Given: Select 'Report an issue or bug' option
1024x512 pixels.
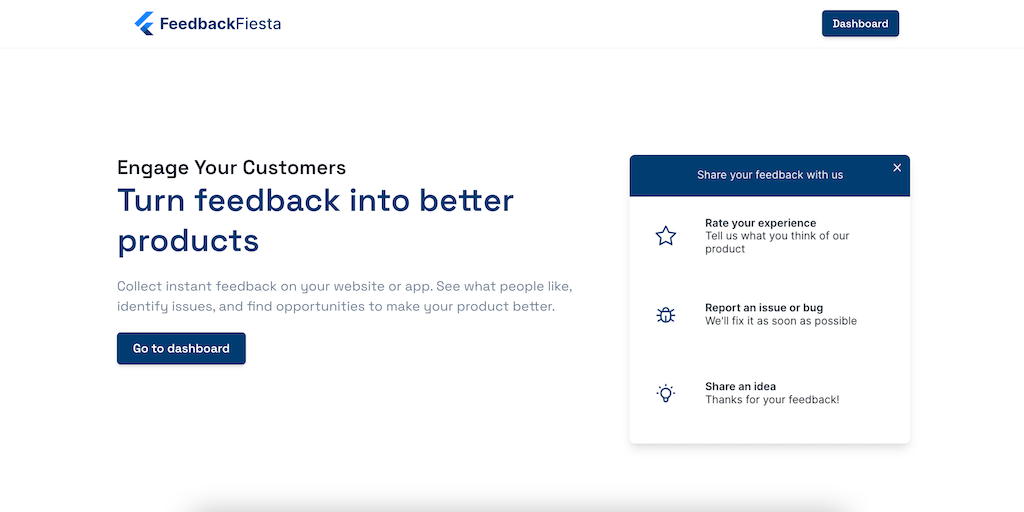Looking at the screenshot, I should [764, 308].
